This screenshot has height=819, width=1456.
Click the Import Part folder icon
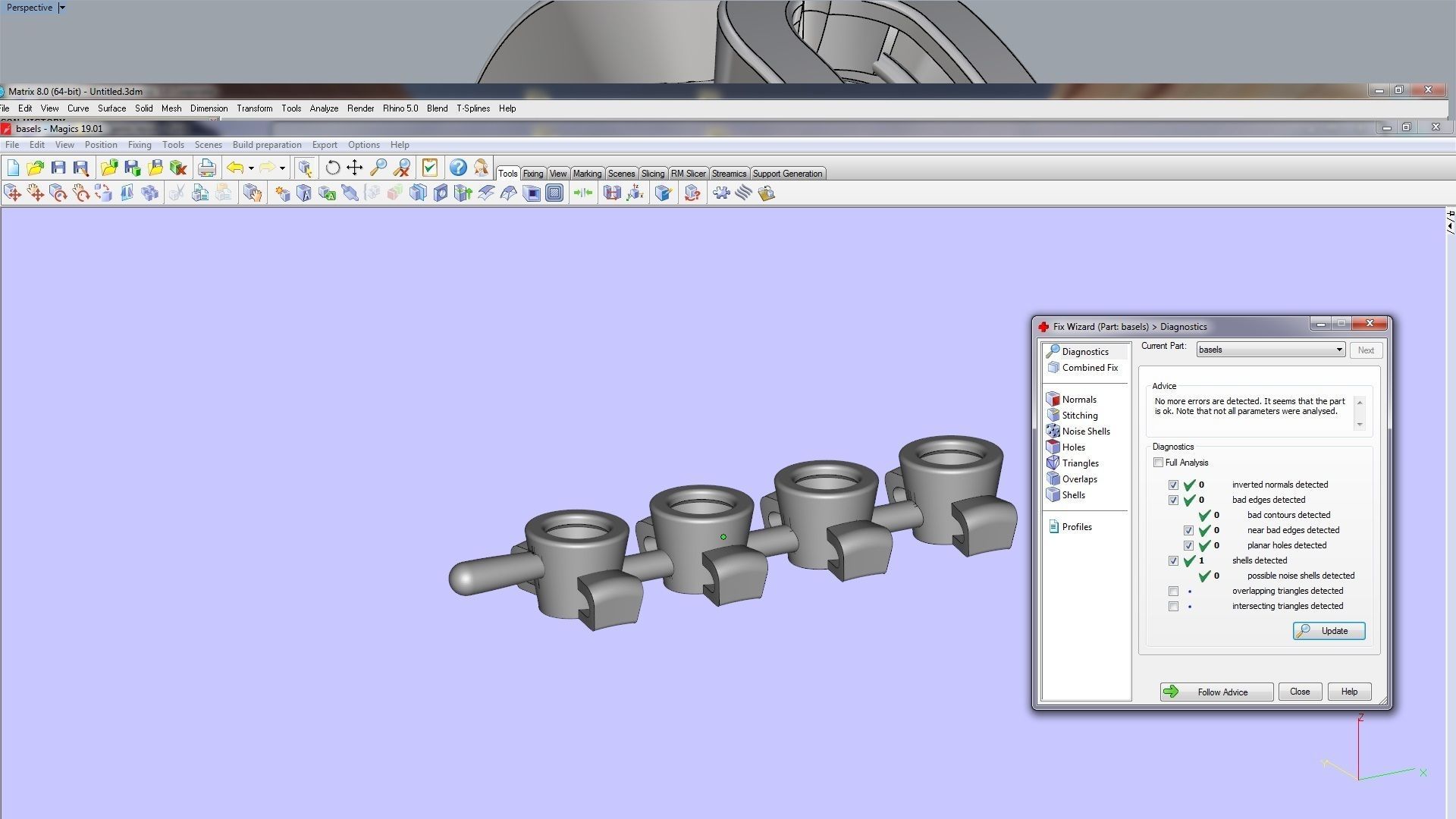(x=109, y=168)
